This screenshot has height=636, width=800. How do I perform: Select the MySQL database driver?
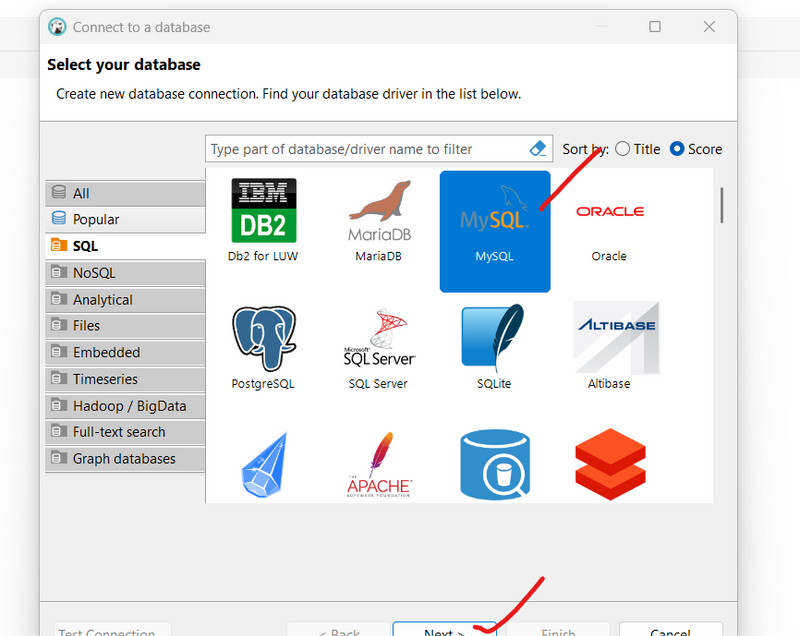pos(495,231)
